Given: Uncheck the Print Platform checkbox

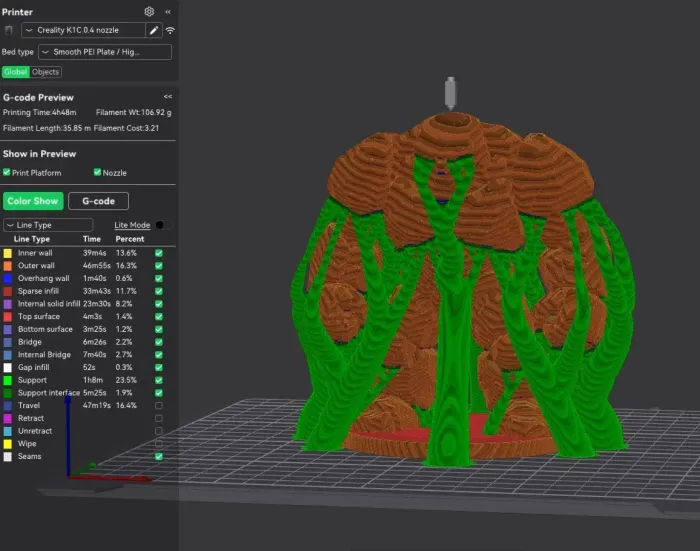Looking at the screenshot, I should [x=7, y=172].
